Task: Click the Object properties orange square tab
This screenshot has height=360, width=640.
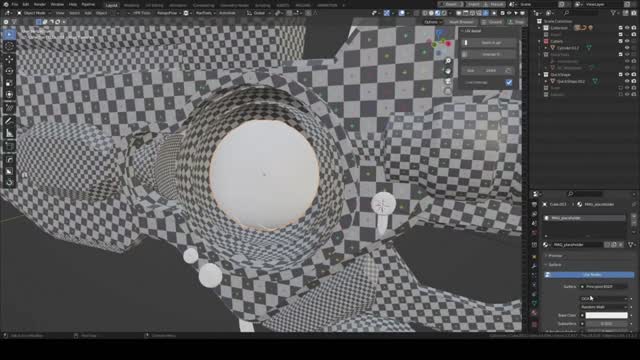Action: tap(534, 256)
